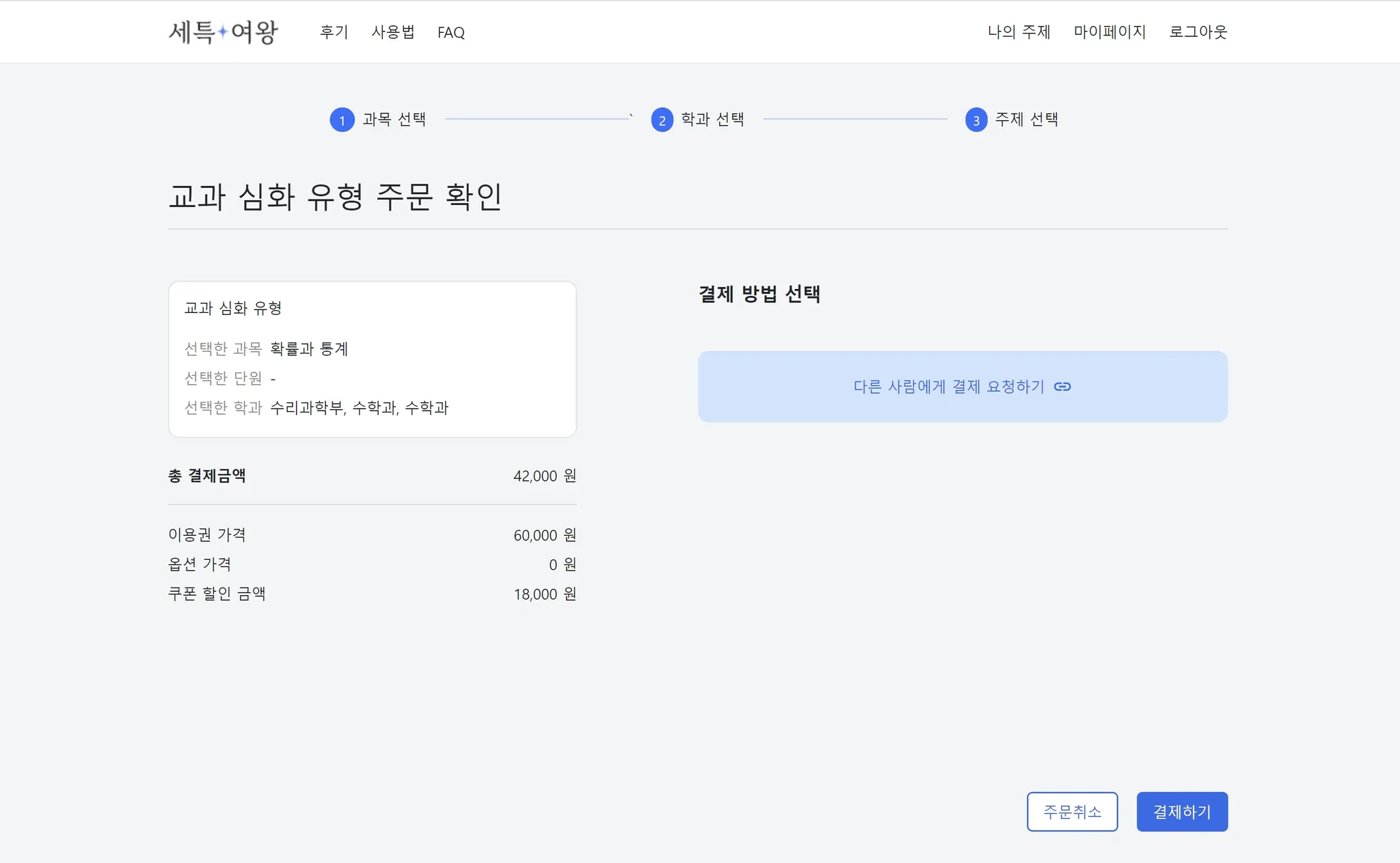Click the link icon beside payment request text
The width and height of the screenshot is (1400, 863).
pyautogui.click(x=1062, y=387)
